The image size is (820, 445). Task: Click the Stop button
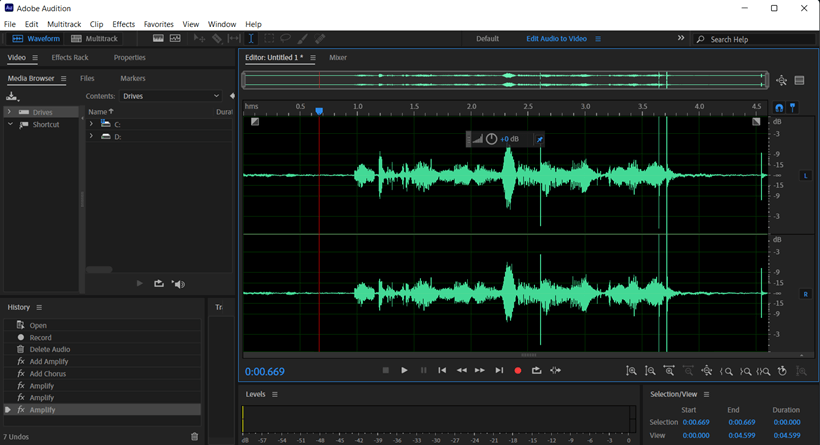point(386,370)
